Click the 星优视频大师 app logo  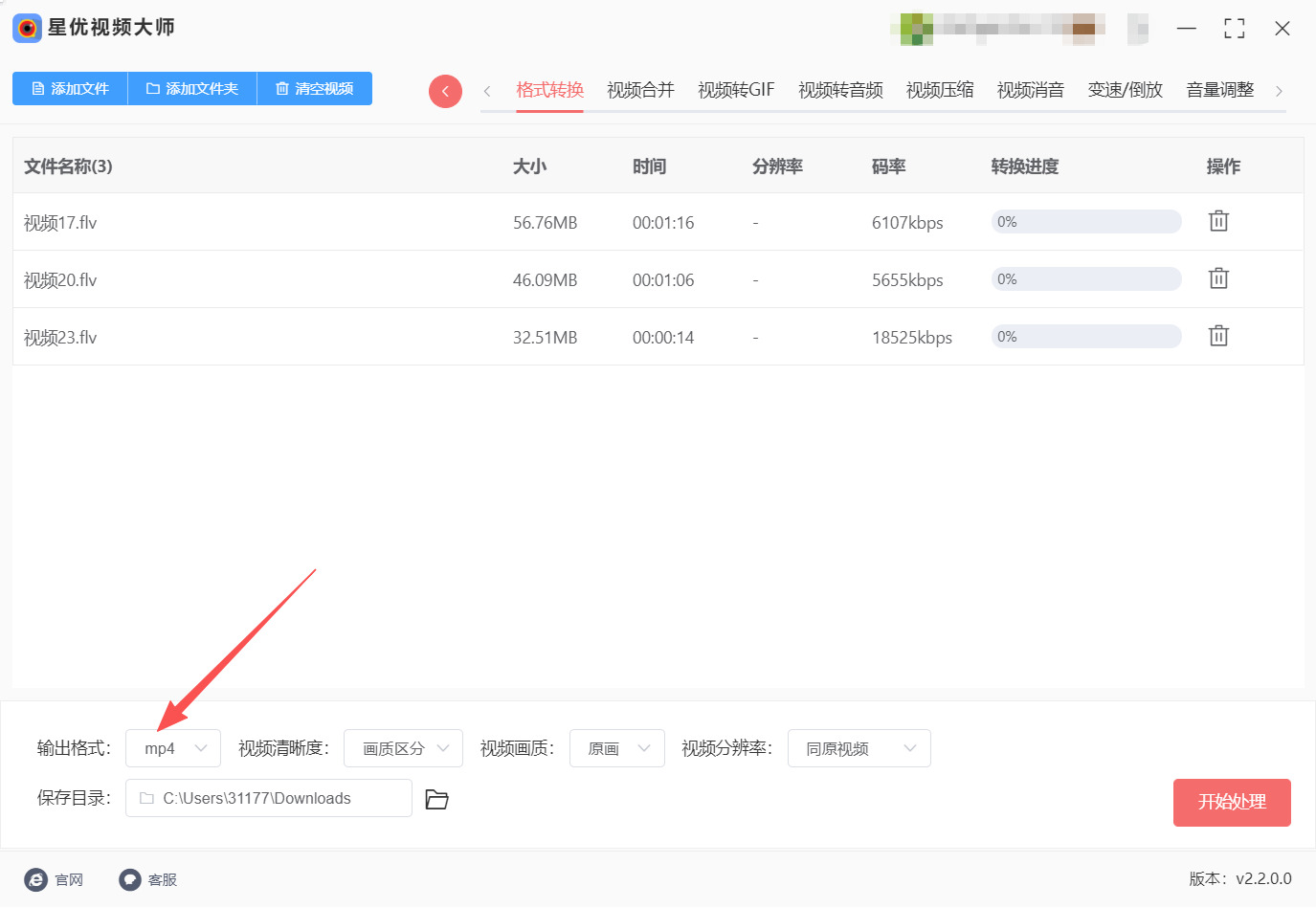click(x=27, y=28)
